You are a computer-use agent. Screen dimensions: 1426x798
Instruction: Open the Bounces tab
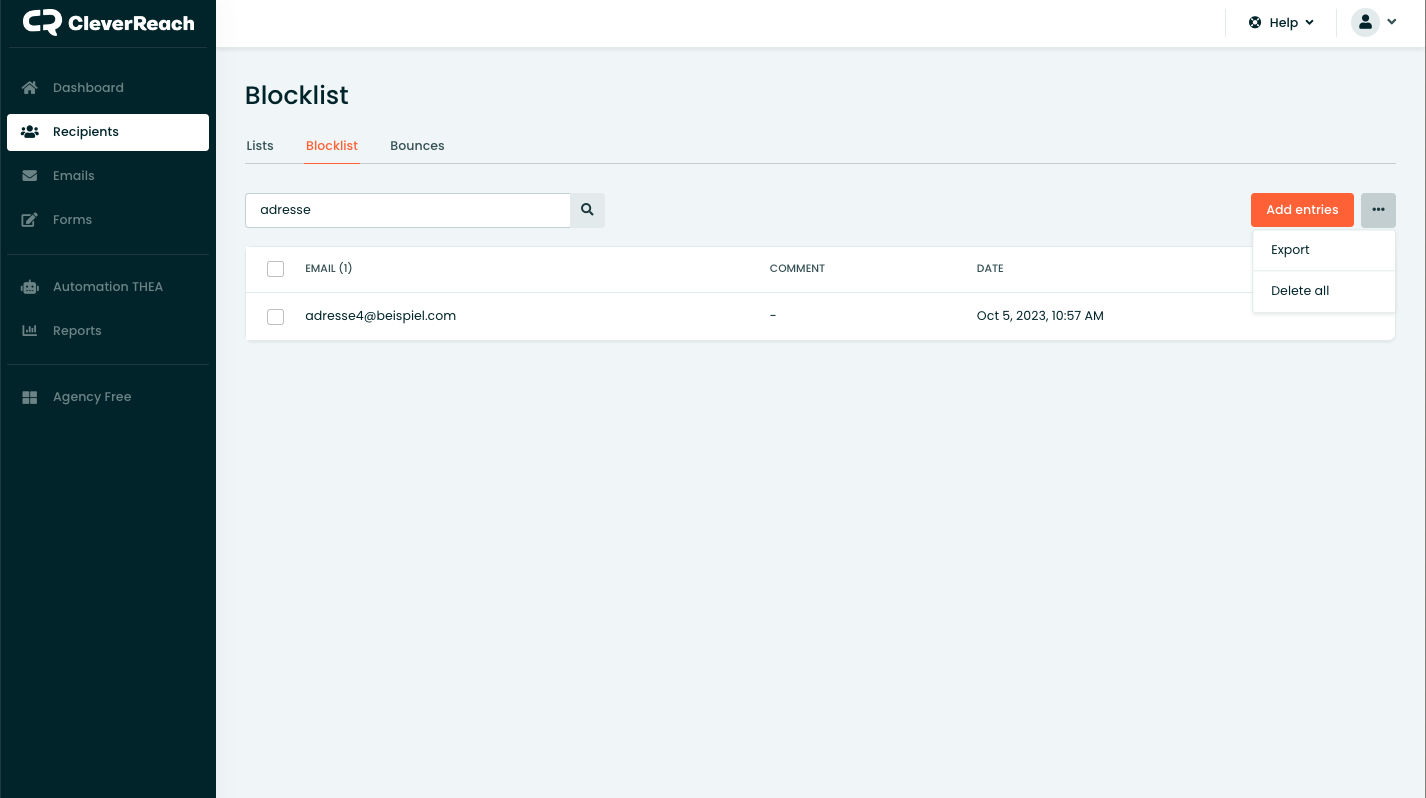pos(417,146)
